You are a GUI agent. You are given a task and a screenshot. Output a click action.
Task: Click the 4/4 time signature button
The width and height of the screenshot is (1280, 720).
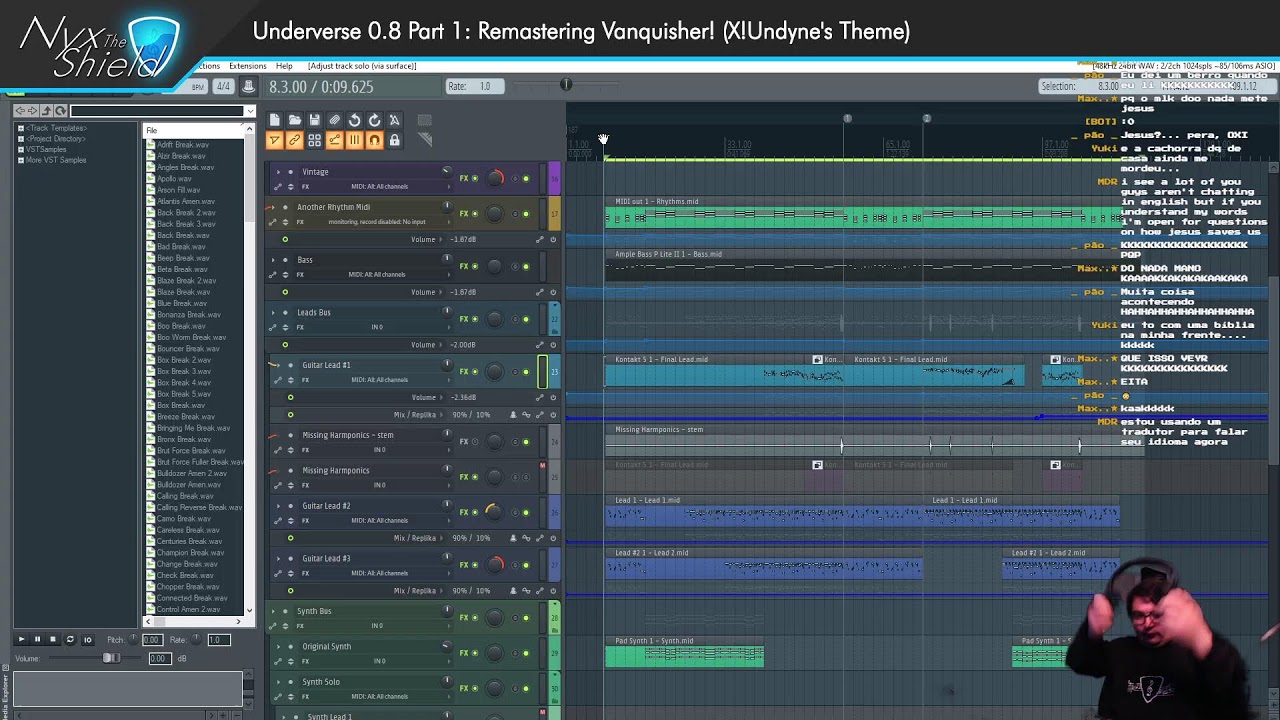[x=223, y=87]
